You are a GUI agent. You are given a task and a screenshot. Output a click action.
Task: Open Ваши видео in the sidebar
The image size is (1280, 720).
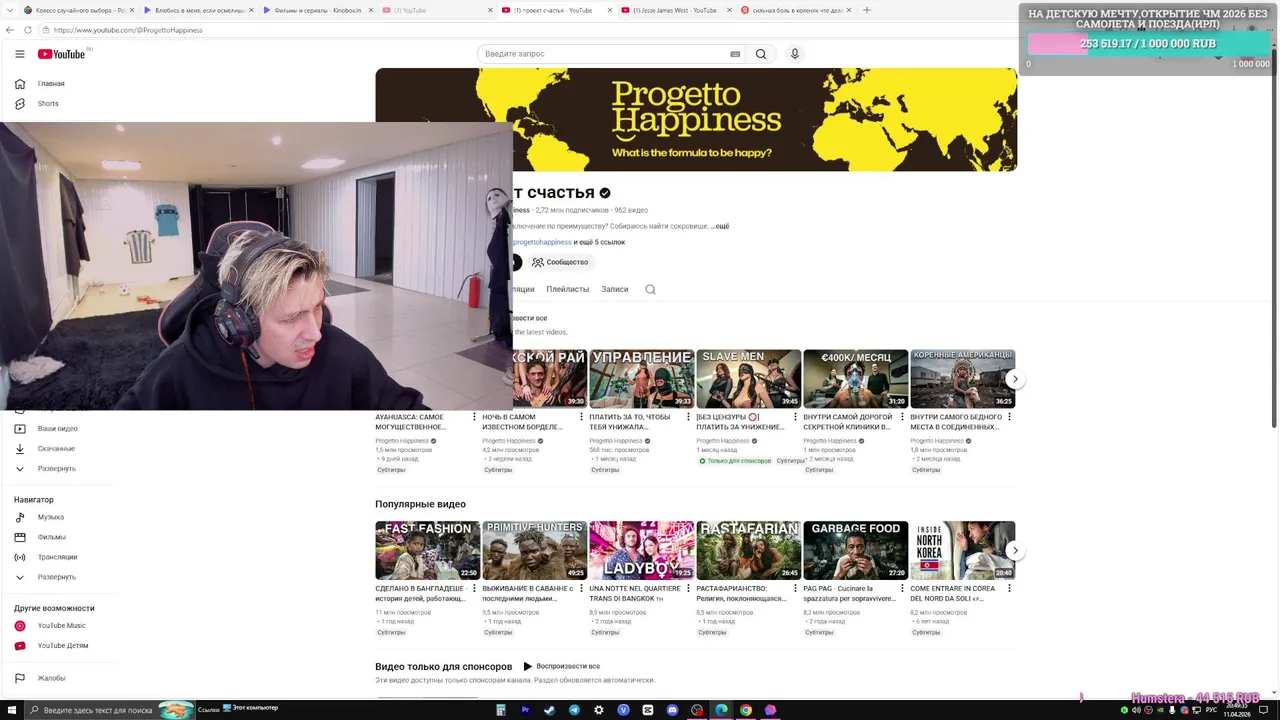pos(57,429)
